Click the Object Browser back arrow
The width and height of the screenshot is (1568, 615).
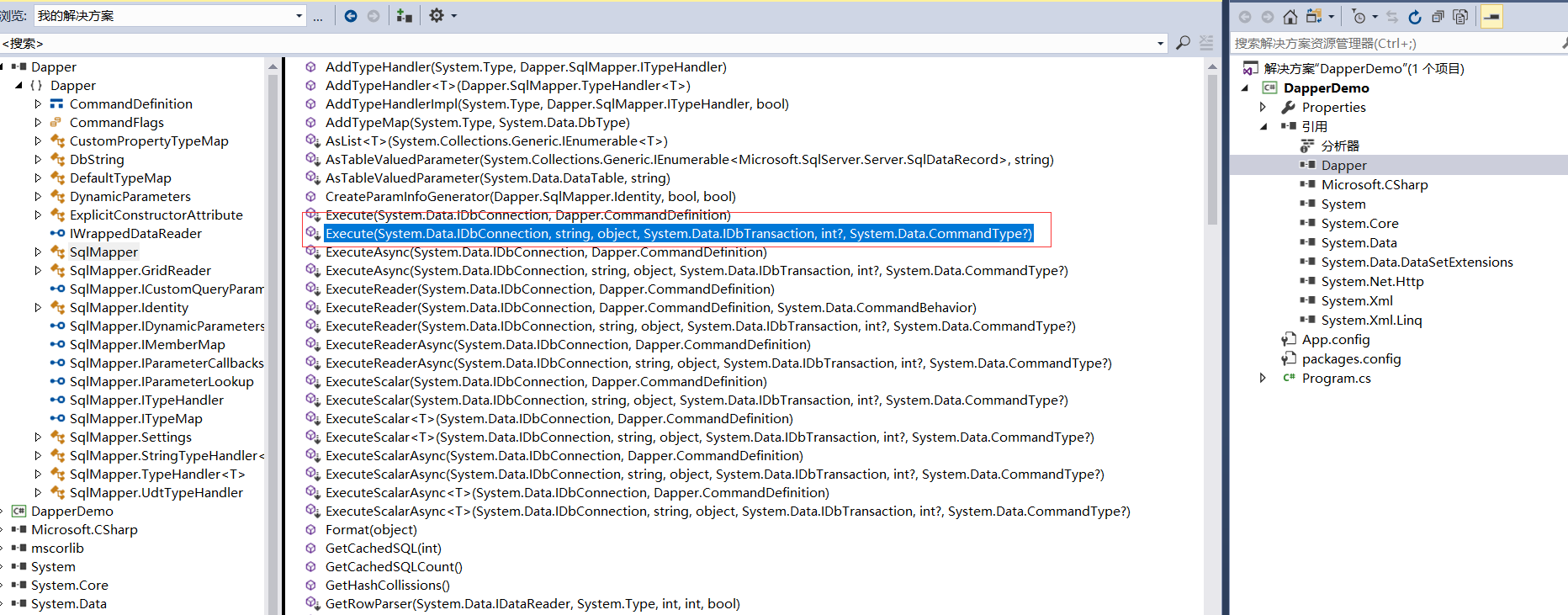point(351,16)
